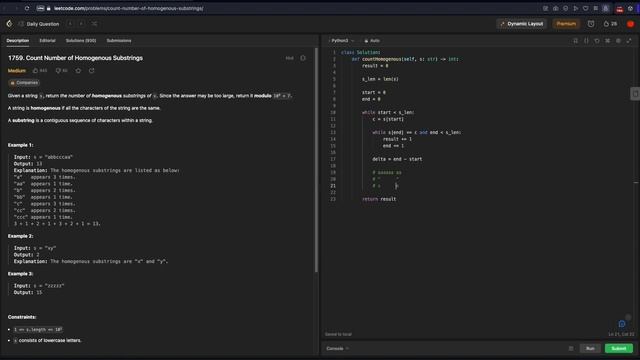The width and height of the screenshot is (640, 360).
Task: Click the LeetCode logo icon
Action: pyautogui.click(x=9, y=24)
